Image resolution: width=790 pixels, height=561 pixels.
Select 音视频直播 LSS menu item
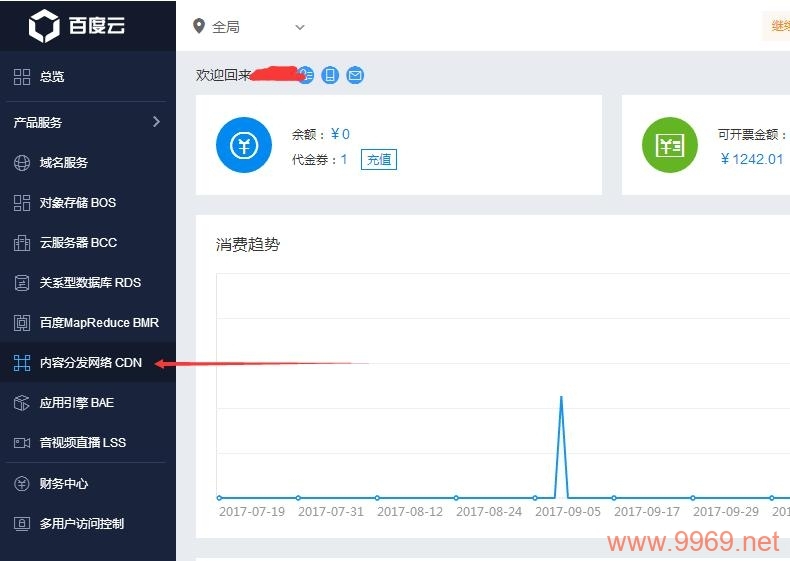[88, 443]
